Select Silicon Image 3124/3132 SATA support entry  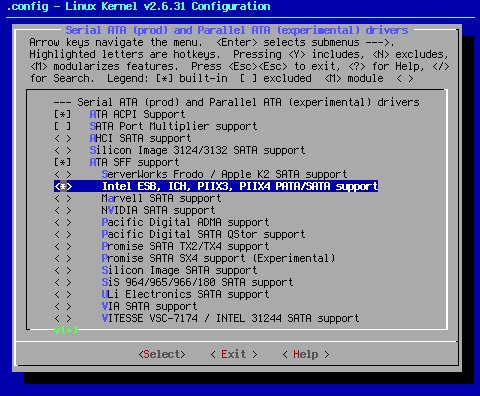tap(197, 150)
